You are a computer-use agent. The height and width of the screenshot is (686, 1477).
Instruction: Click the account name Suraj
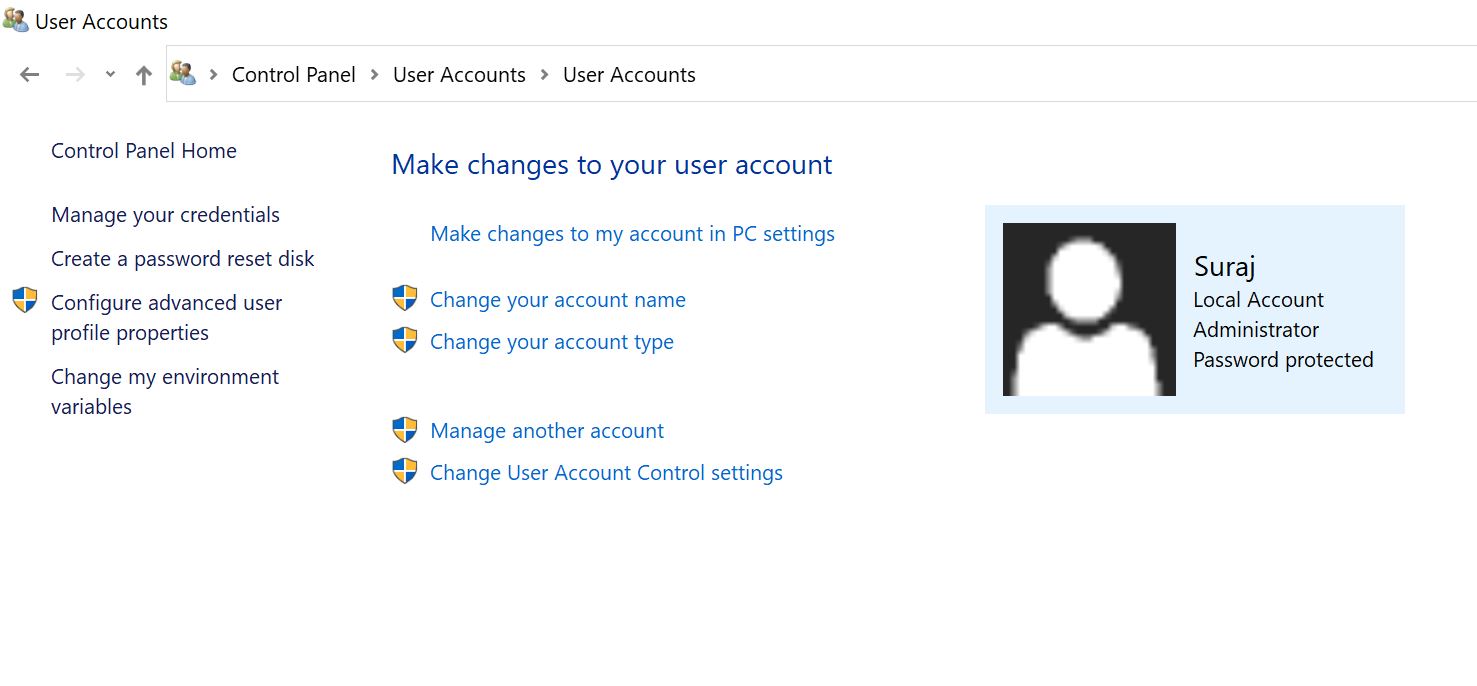coord(1225,267)
